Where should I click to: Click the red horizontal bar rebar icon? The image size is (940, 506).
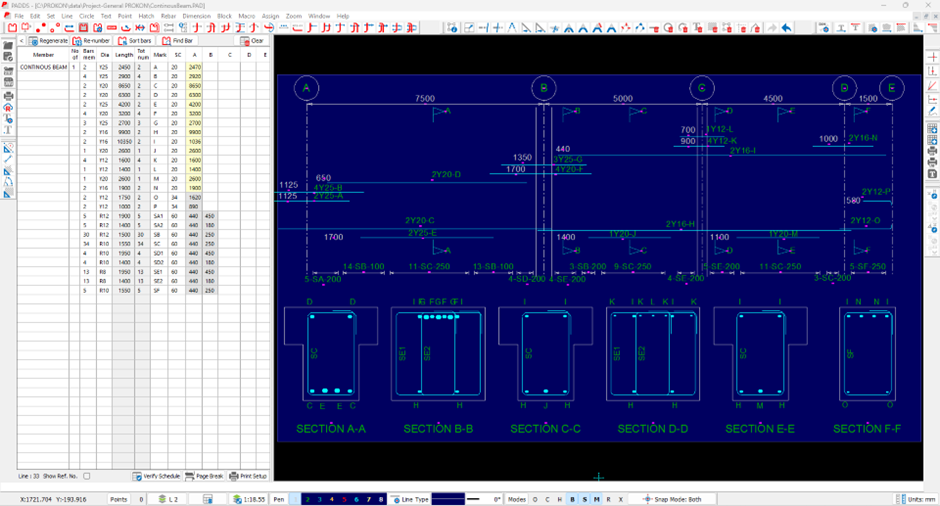point(112,28)
